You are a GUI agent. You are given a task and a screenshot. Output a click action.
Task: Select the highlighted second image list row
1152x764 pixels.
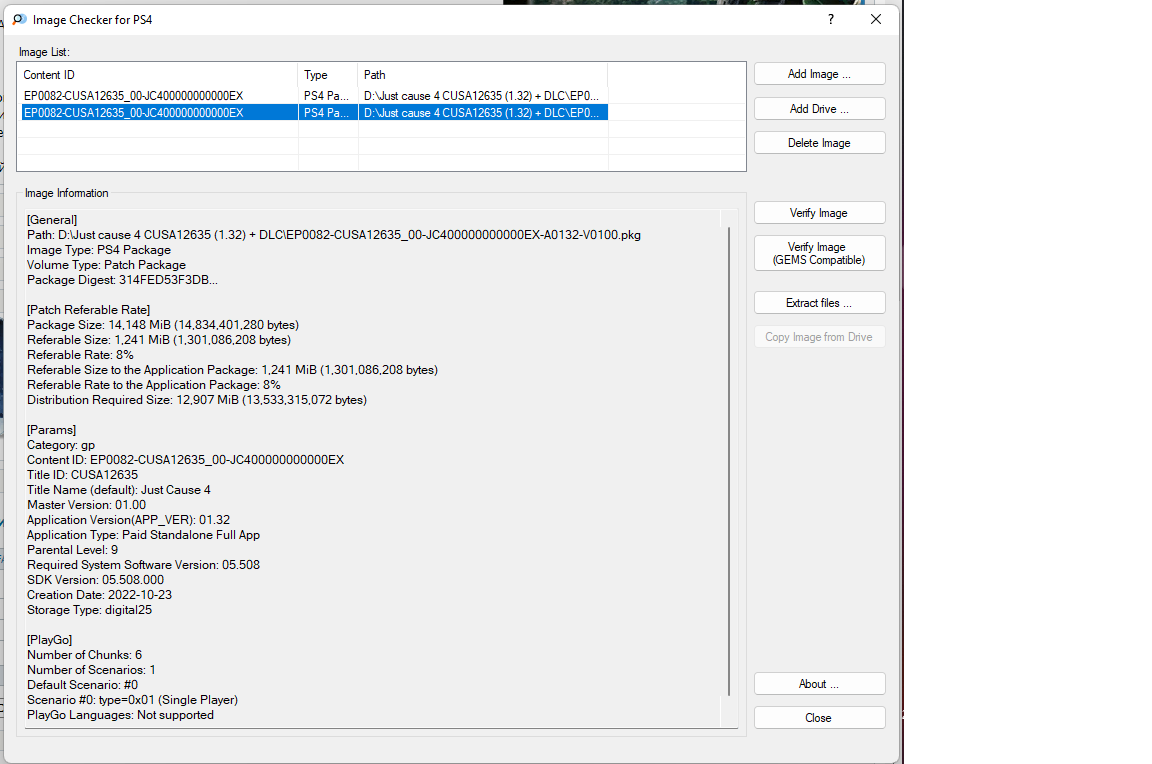click(314, 112)
